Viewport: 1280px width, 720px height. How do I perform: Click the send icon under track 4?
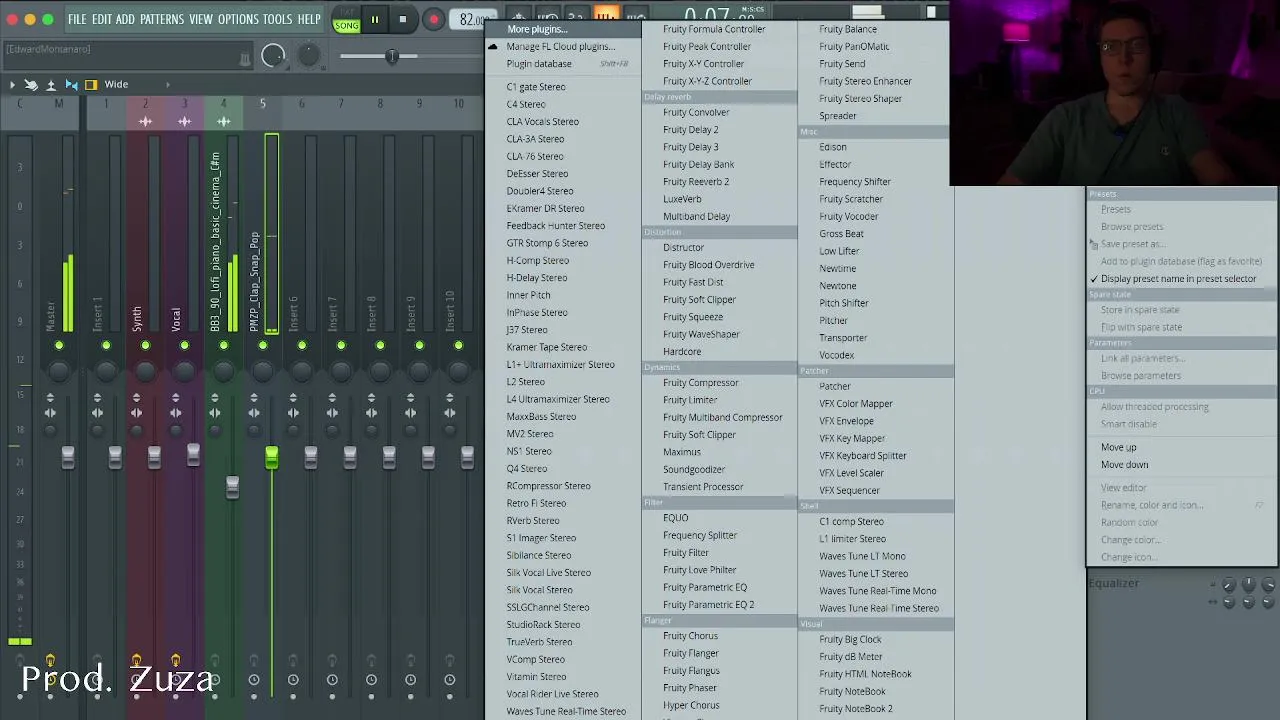click(x=223, y=122)
